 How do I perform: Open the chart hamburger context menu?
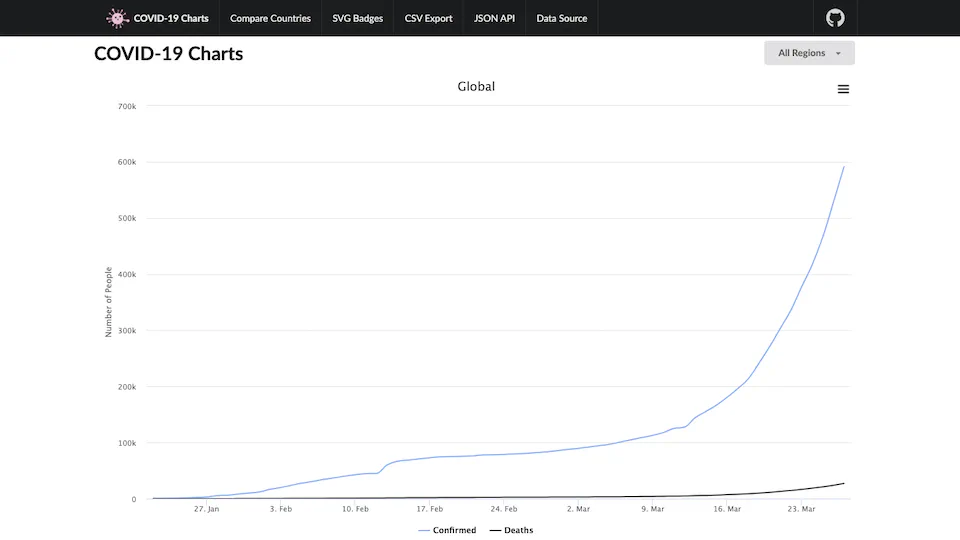843,89
